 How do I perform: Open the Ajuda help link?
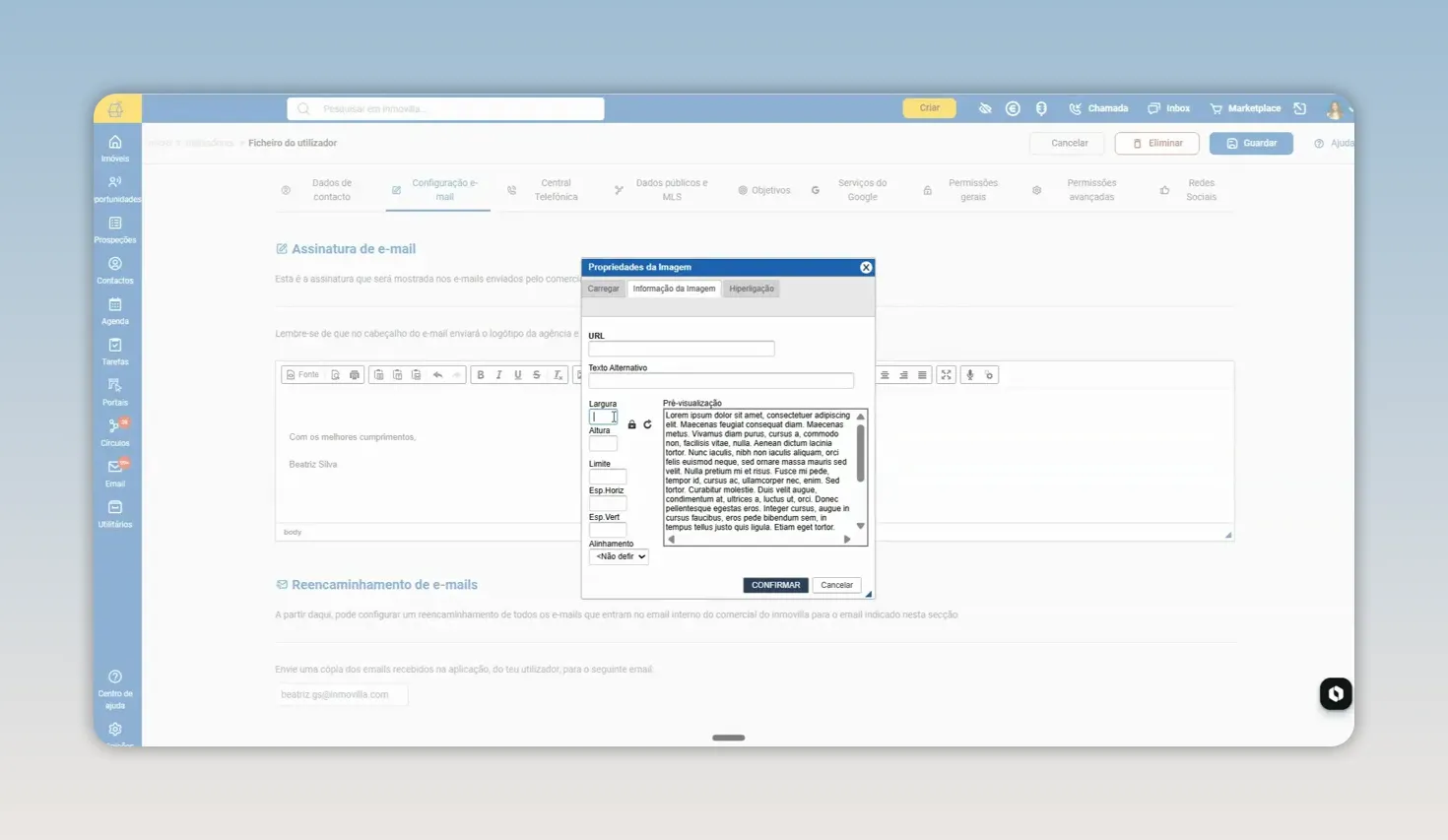1335,143
